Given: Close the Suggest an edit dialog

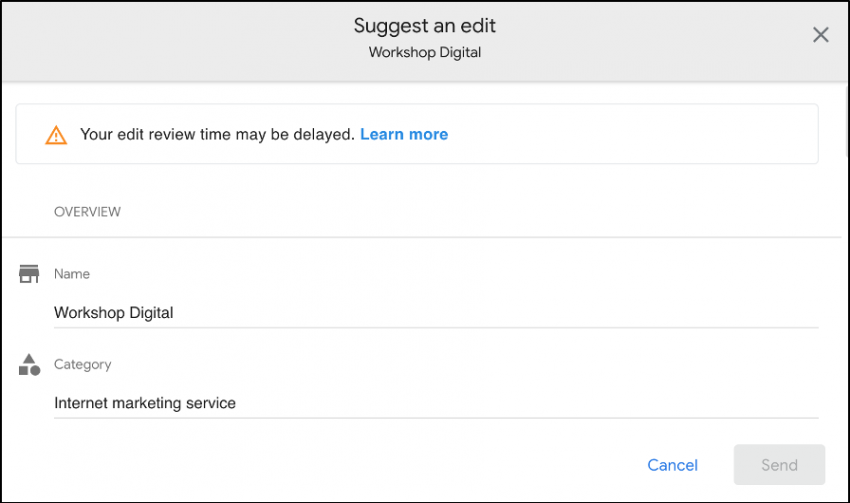Looking at the screenshot, I should click(821, 35).
